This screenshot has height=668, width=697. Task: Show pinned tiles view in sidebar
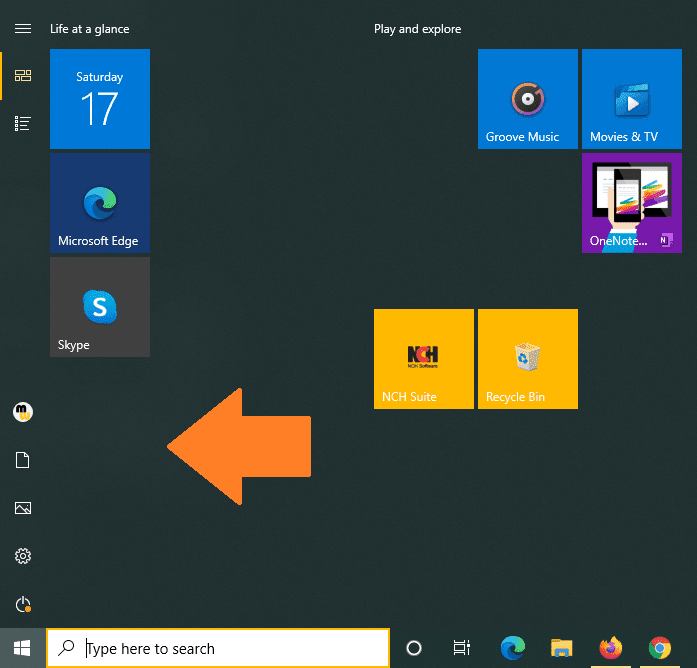[23, 76]
